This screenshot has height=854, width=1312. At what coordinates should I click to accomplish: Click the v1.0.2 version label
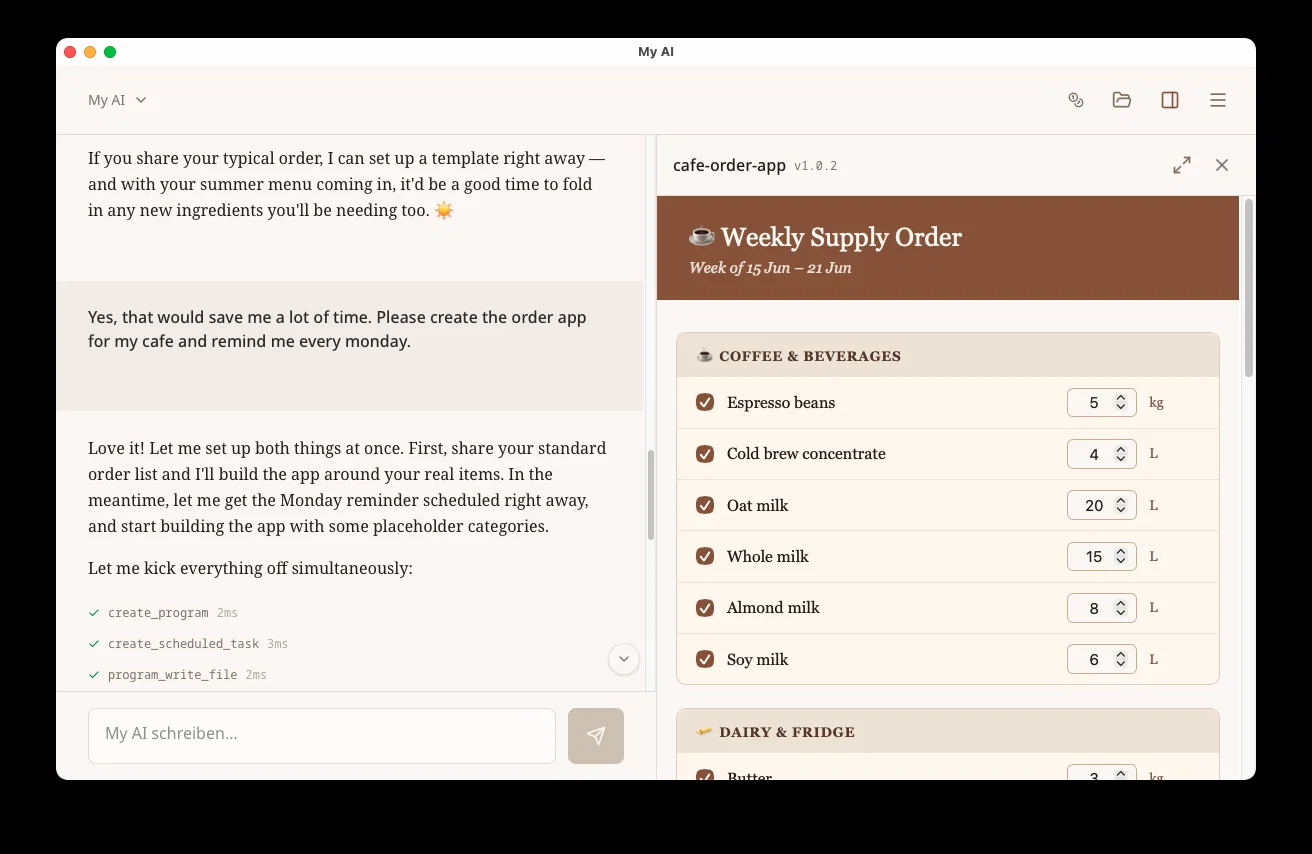tap(815, 166)
